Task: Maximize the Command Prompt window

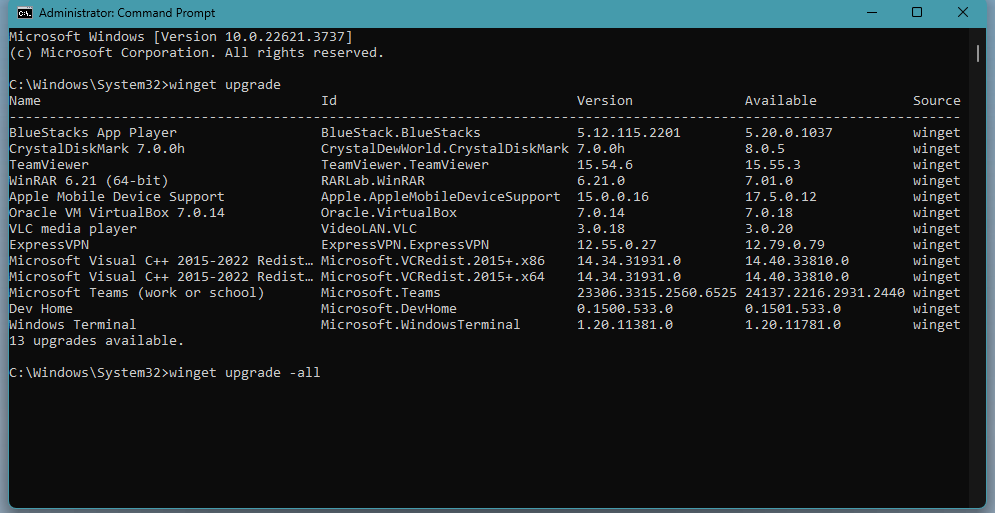Action: (917, 13)
